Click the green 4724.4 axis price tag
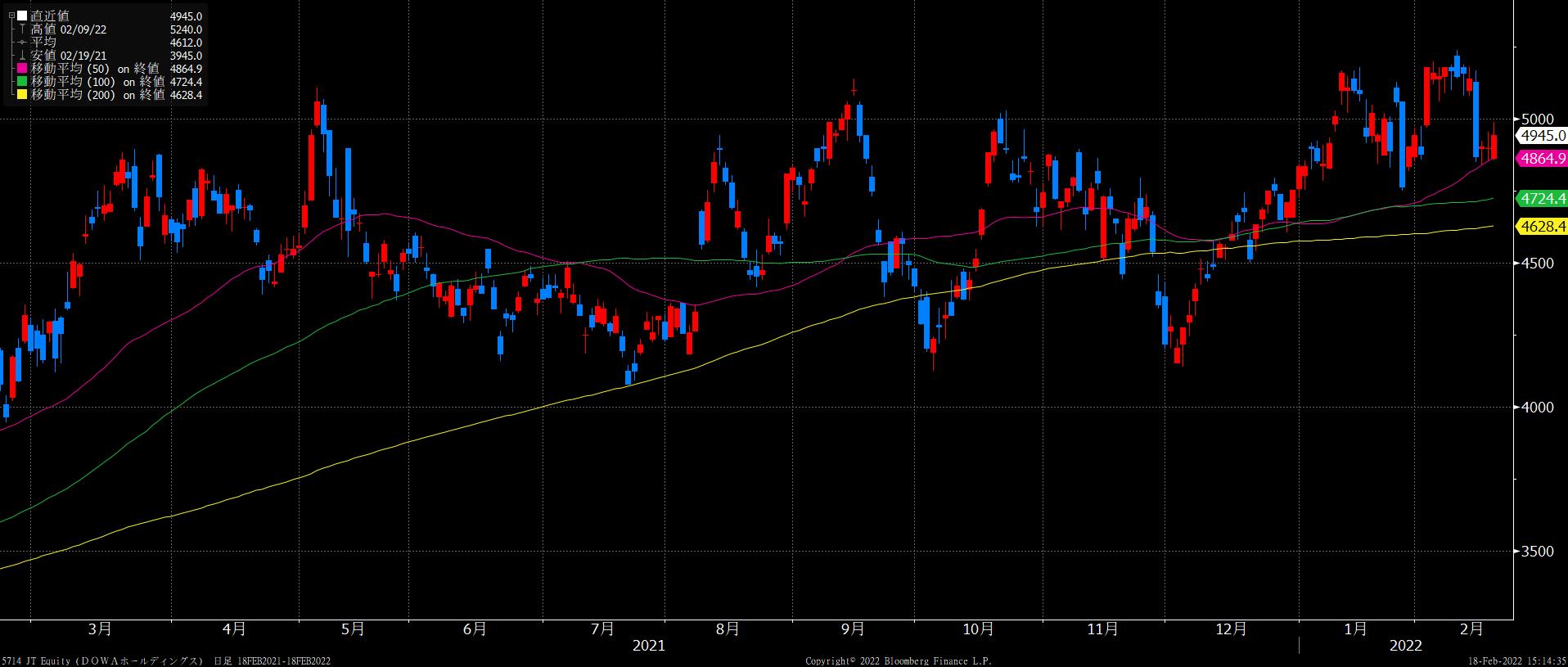 pyautogui.click(x=1541, y=198)
